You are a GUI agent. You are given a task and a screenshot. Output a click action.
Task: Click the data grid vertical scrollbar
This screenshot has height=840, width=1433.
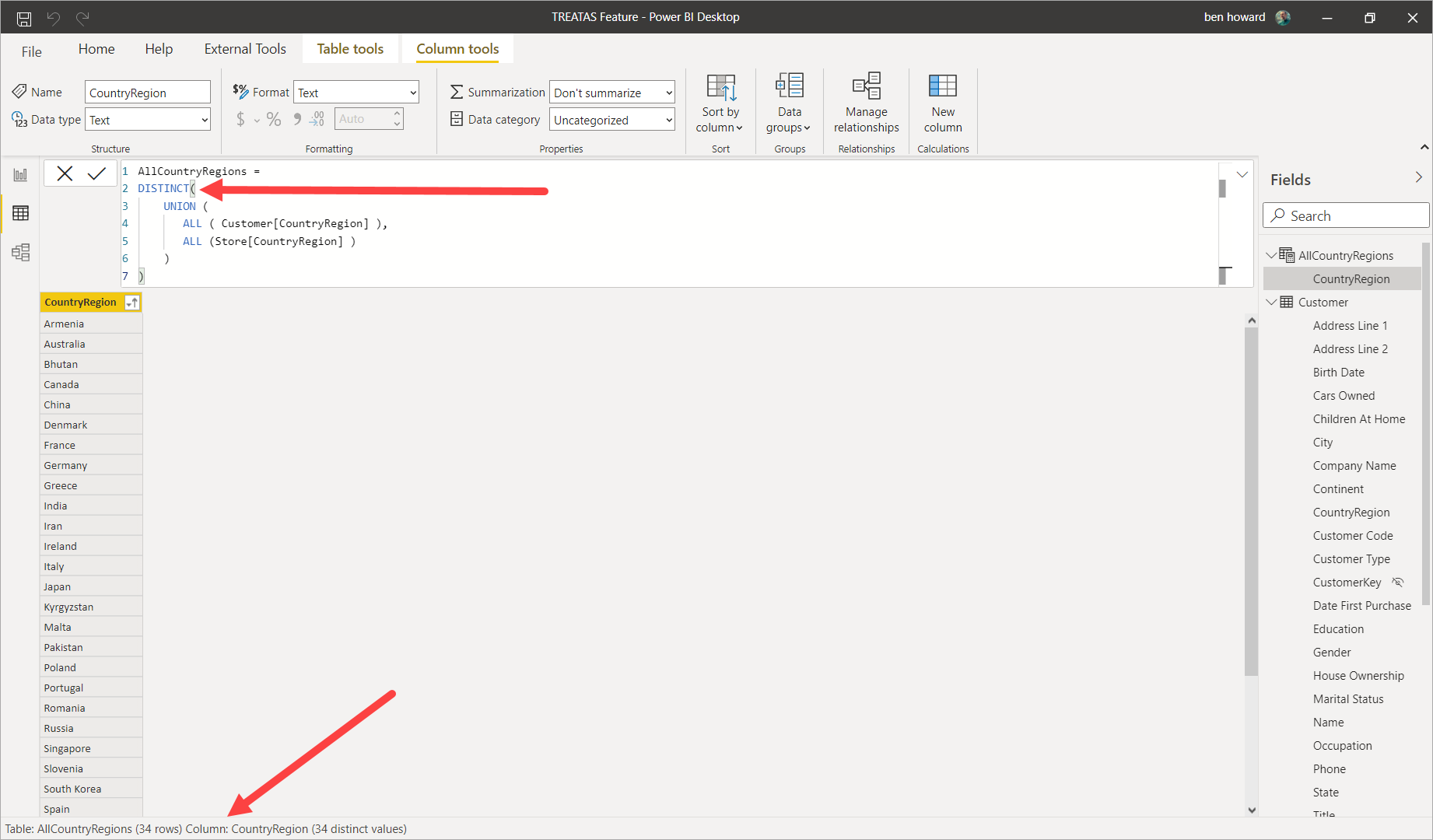click(x=1251, y=498)
